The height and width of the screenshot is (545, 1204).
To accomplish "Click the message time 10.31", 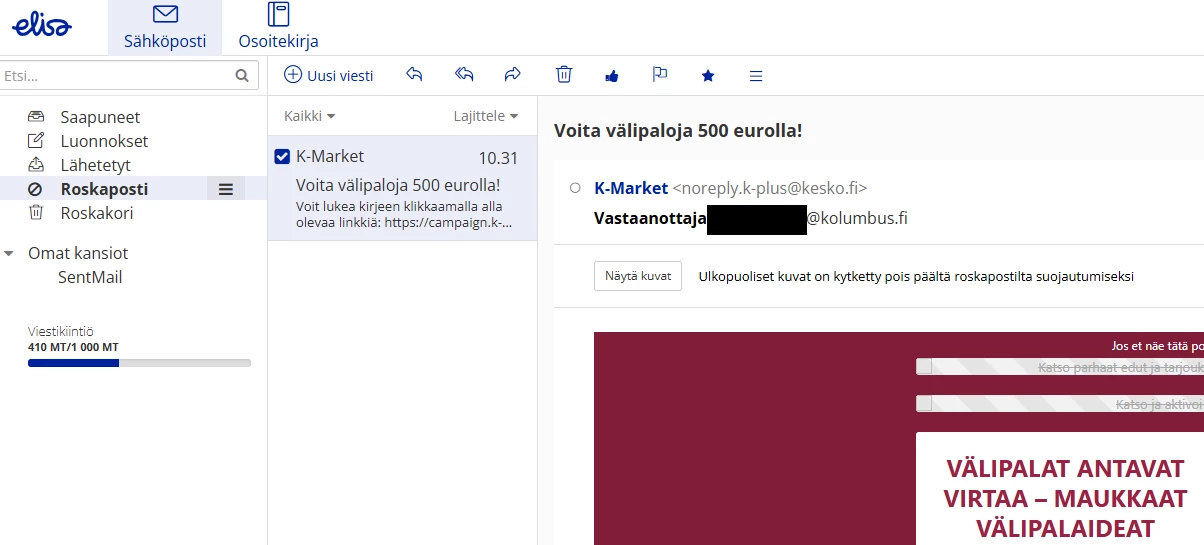I will pyautogui.click(x=498, y=158).
